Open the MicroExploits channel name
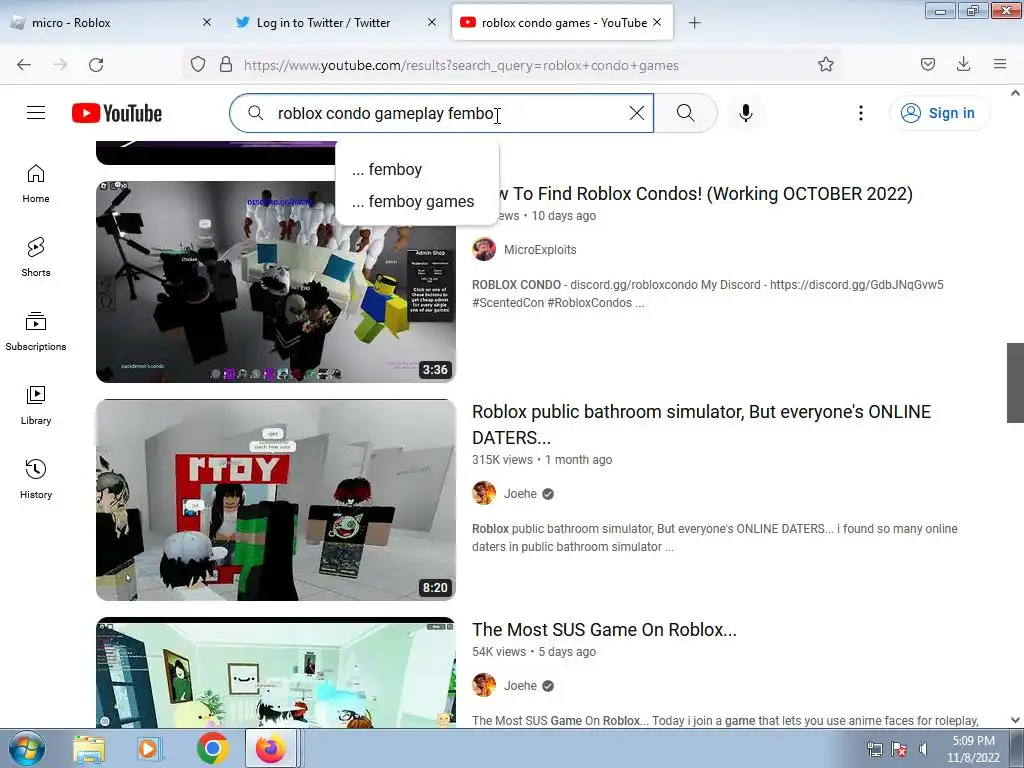The width and height of the screenshot is (1024, 768). (x=540, y=249)
